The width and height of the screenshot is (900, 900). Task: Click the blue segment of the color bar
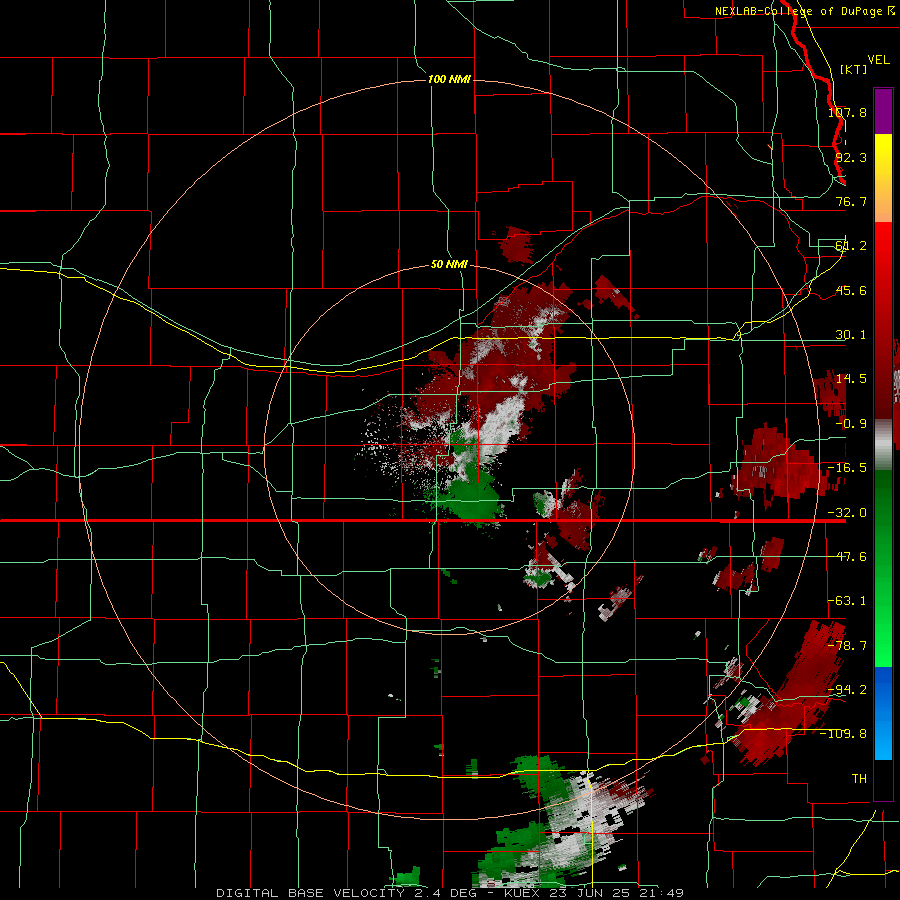coord(883,713)
